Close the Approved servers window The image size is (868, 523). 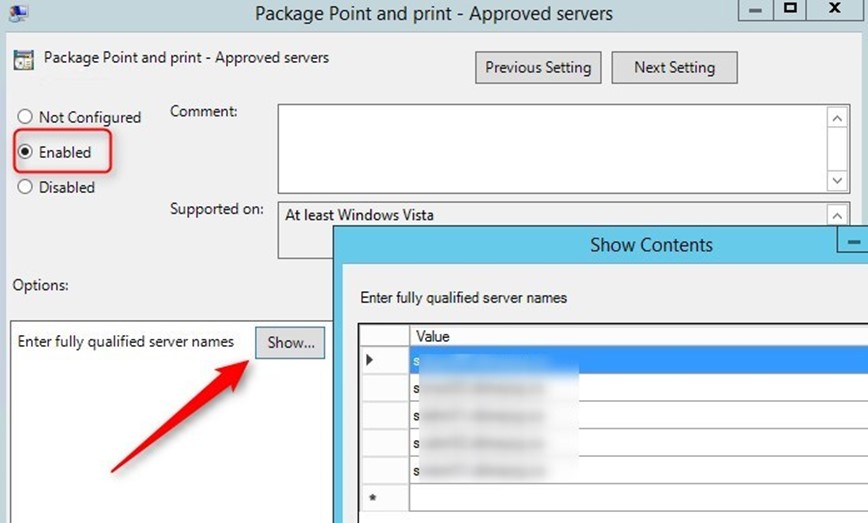tap(835, 10)
